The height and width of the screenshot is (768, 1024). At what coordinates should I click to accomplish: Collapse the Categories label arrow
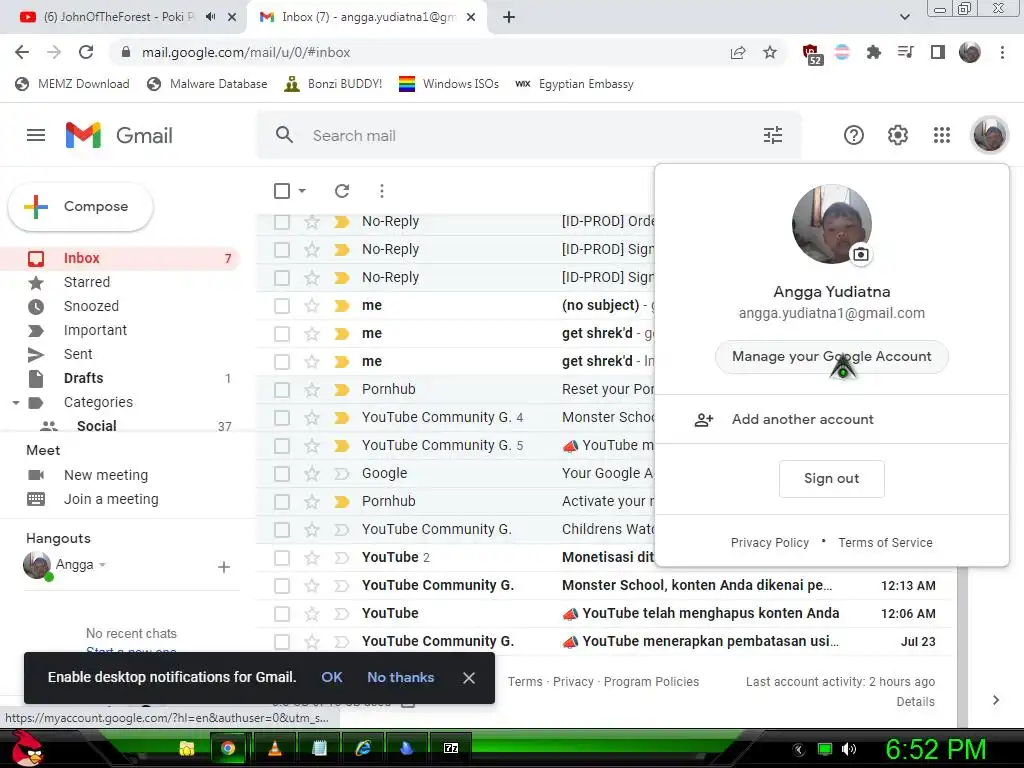pyautogui.click(x=16, y=403)
